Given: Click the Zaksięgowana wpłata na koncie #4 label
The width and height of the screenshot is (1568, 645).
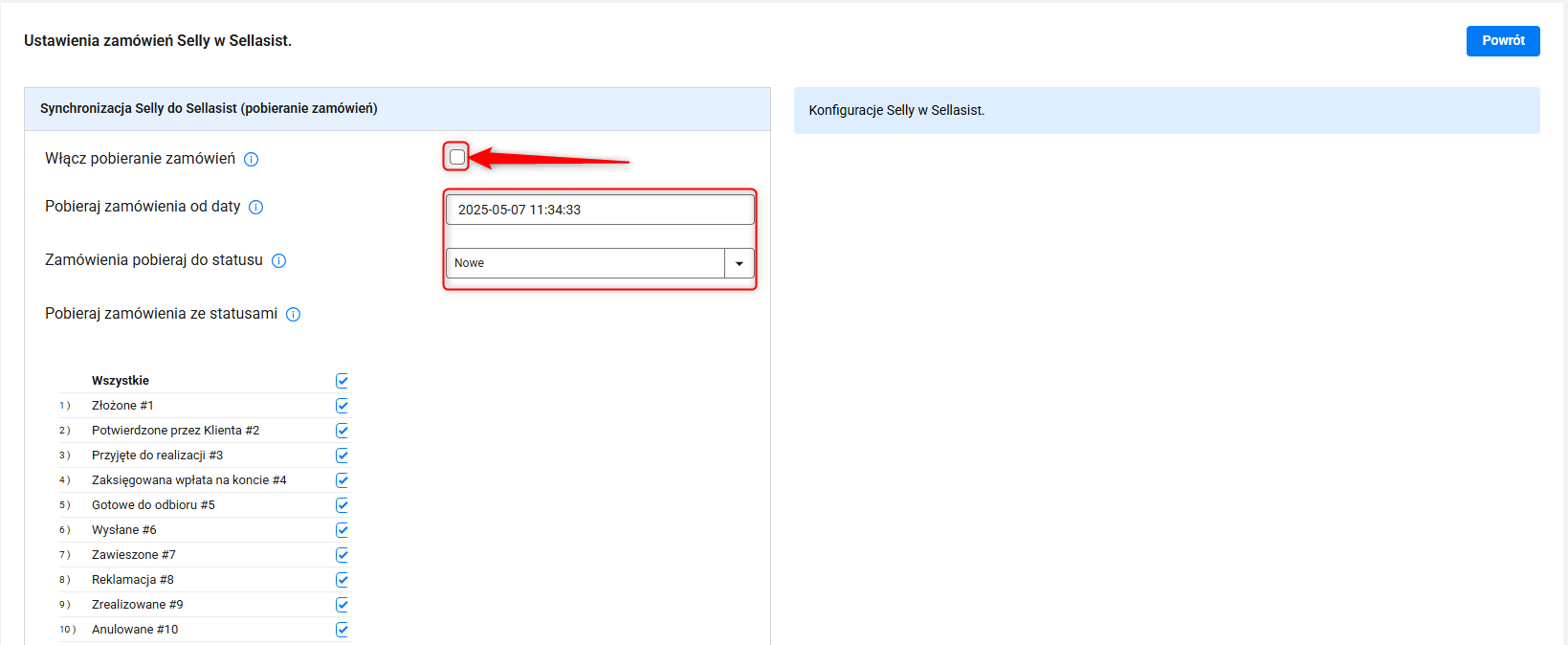Looking at the screenshot, I should pyautogui.click(x=189, y=480).
